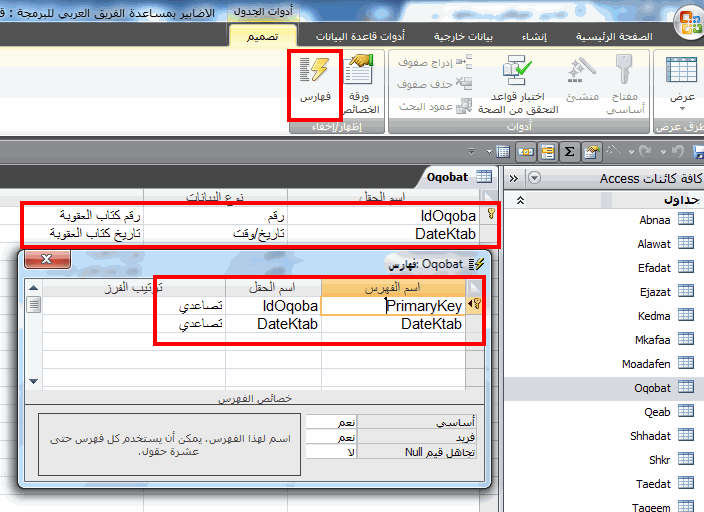
Task: Click إدراج صفوف insert rows
Action: [x=435, y=62]
